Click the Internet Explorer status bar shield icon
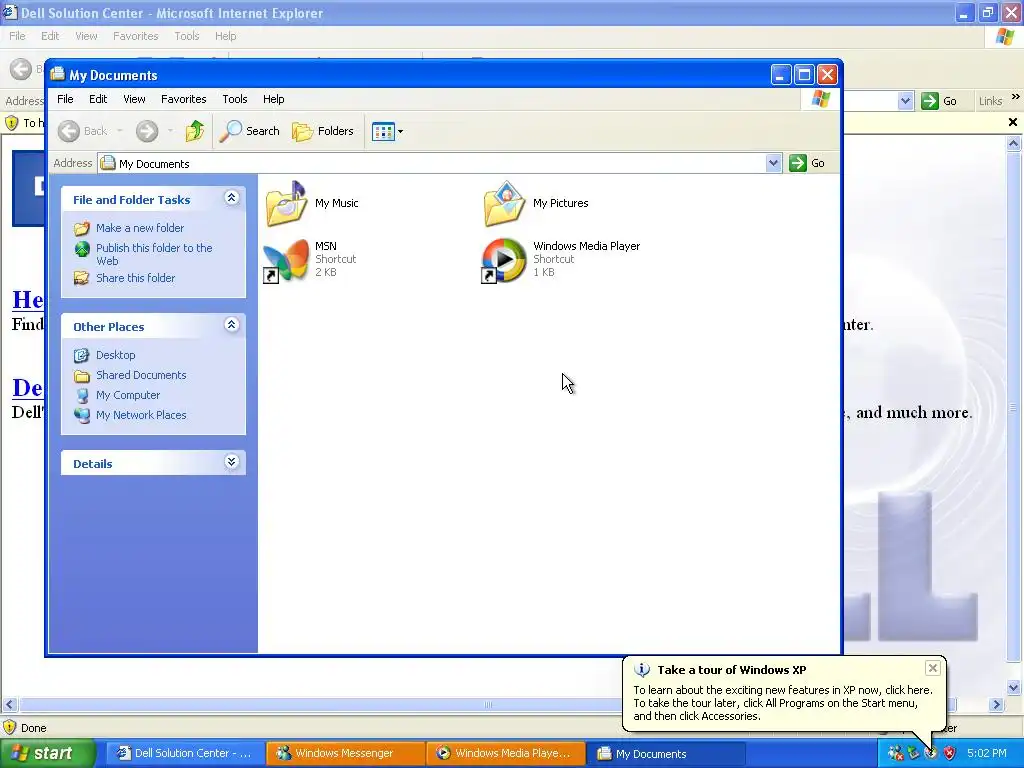 pos(10,728)
